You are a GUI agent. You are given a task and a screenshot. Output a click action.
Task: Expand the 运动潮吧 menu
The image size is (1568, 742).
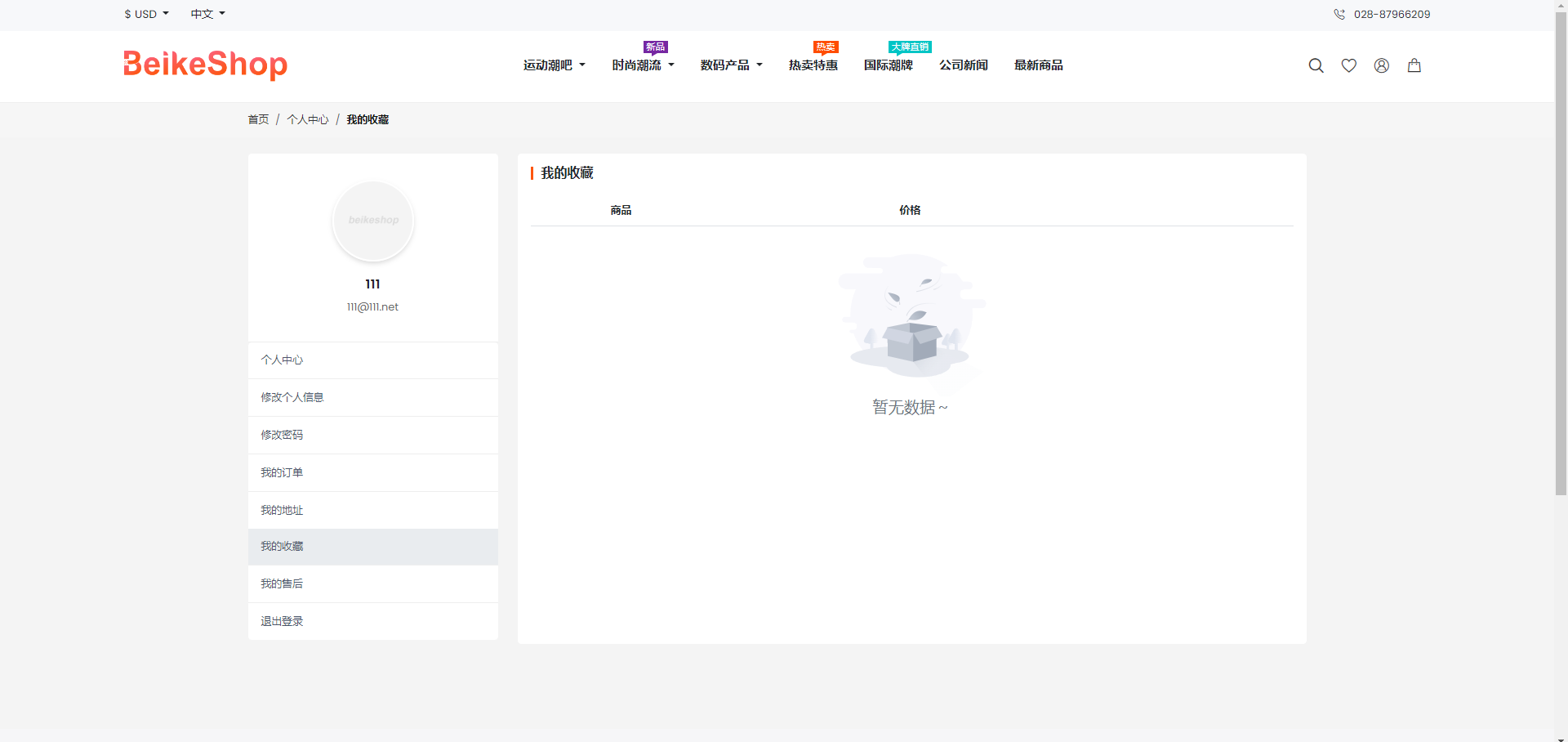pos(554,65)
